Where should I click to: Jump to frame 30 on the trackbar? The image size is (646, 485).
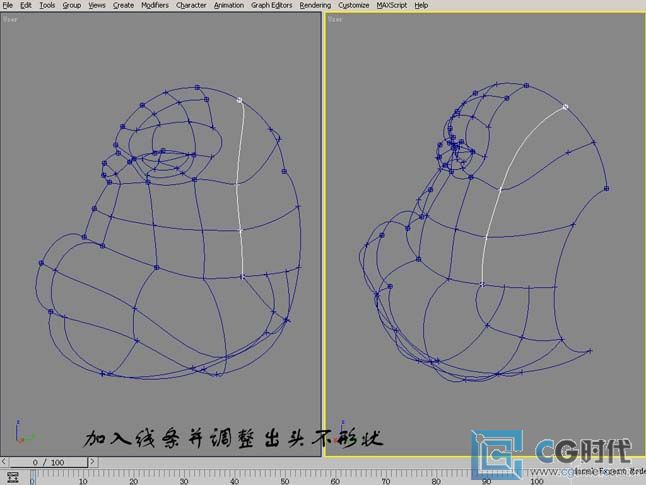tap(184, 481)
